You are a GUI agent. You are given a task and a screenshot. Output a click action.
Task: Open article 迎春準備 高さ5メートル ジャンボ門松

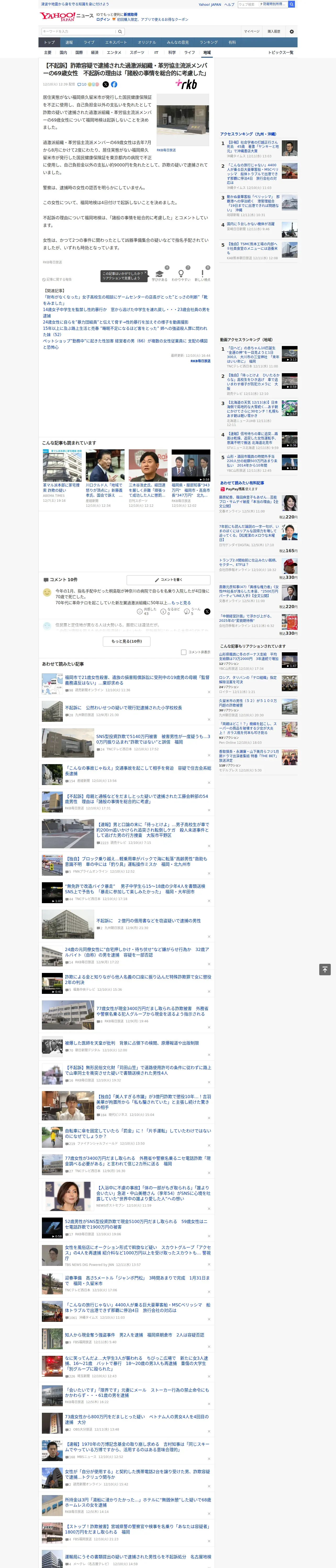[137, 1281]
